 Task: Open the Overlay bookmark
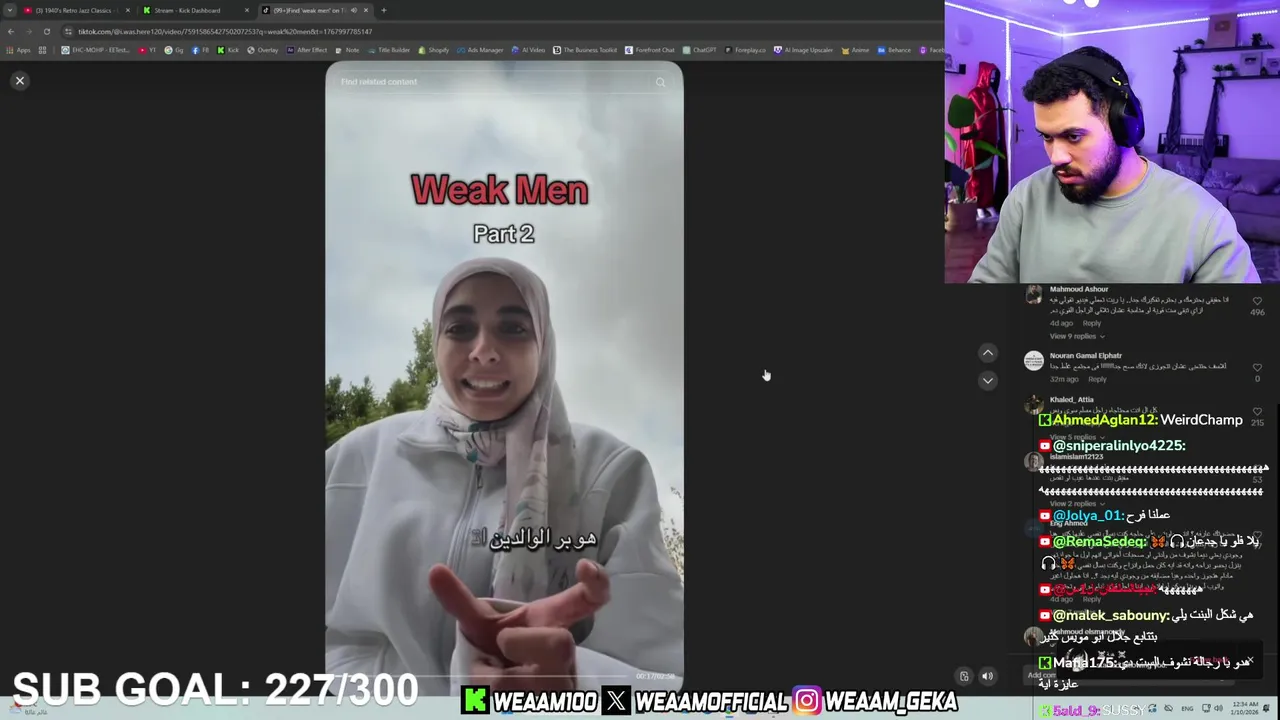click(x=263, y=50)
